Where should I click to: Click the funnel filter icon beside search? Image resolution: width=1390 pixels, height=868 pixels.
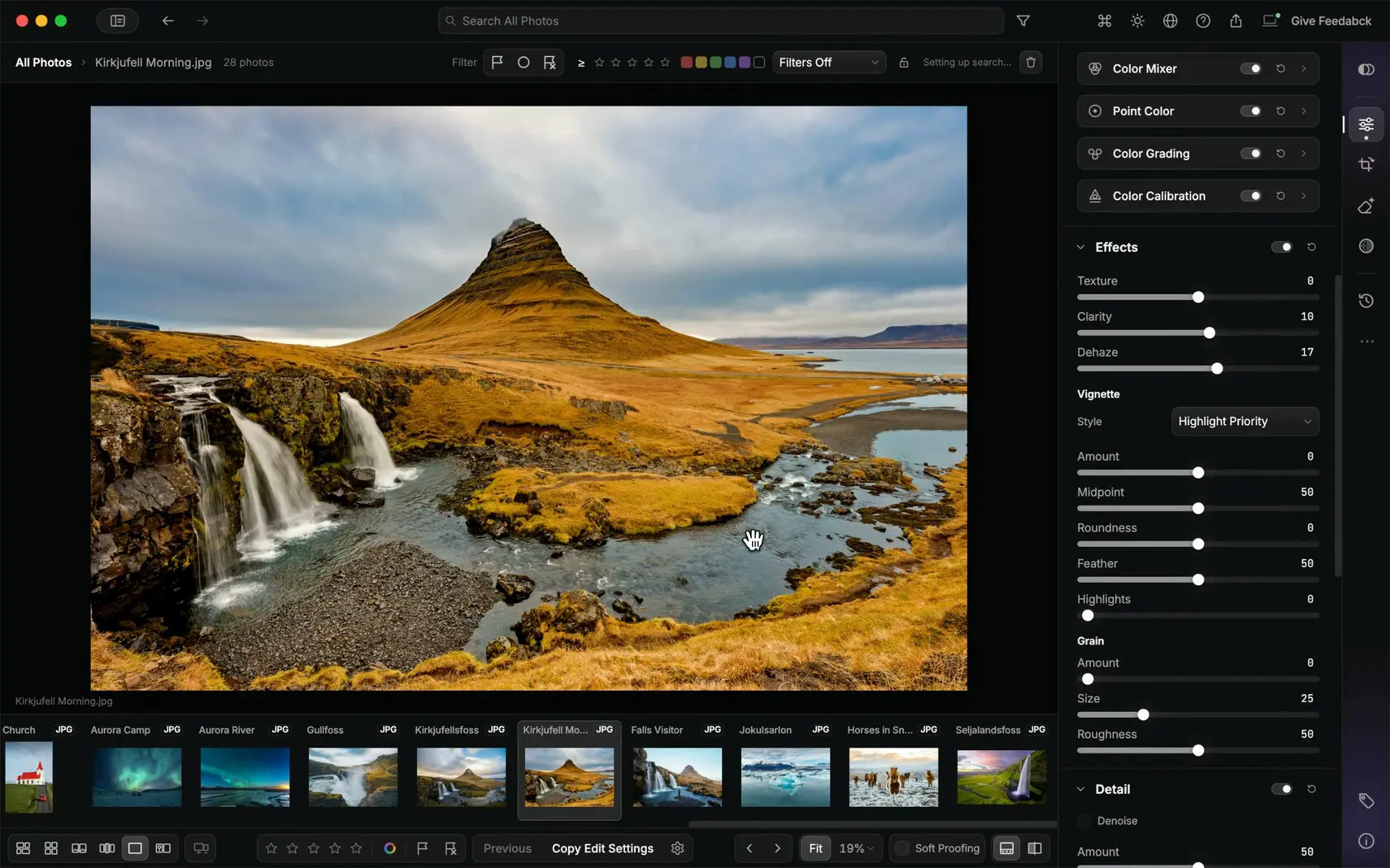(1023, 21)
